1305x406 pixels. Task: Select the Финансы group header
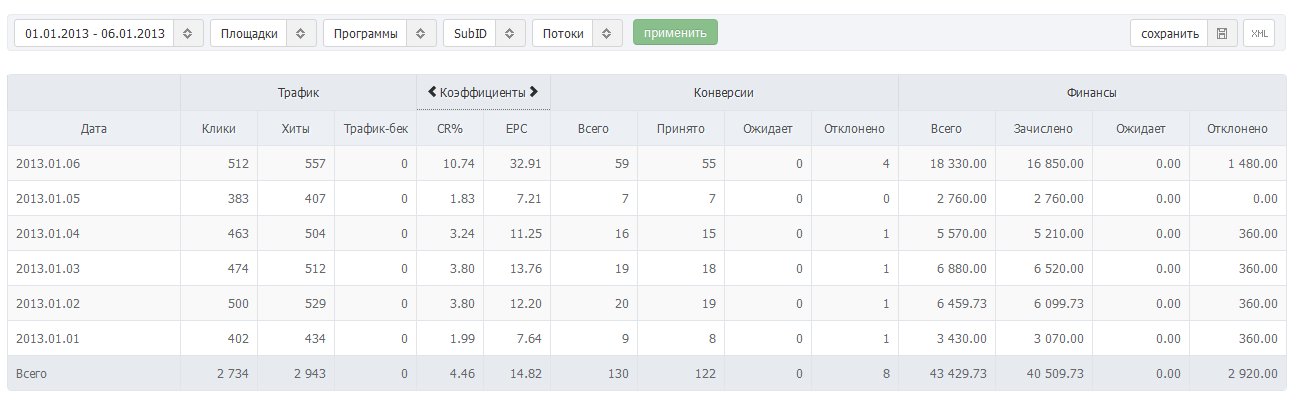tap(1091, 92)
